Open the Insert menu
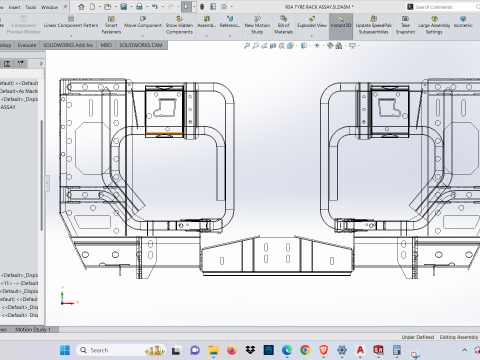The image size is (480, 360). [x=14, y=7]
